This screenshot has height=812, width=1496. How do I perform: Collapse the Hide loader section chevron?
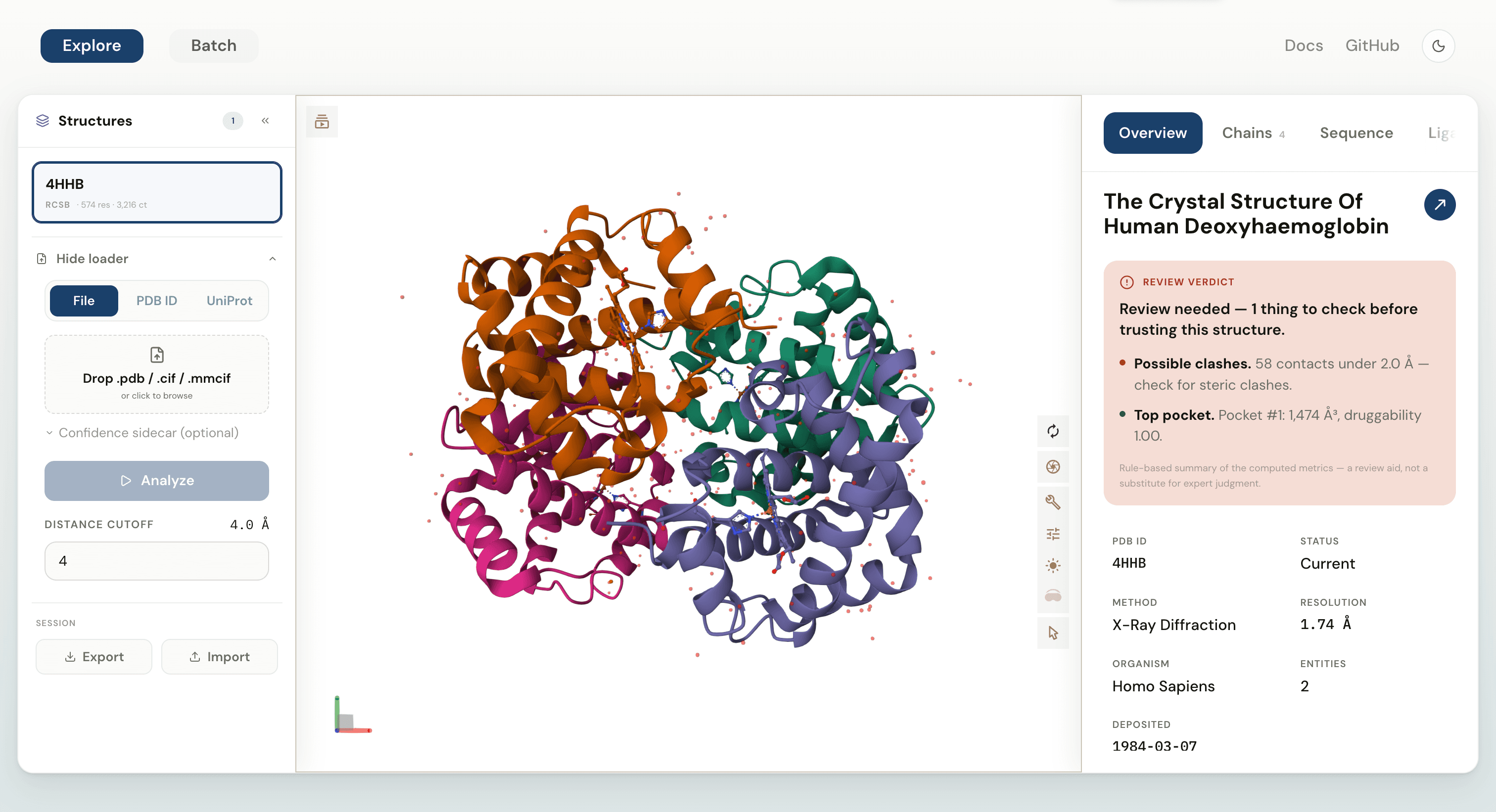(x=273, y=259)
